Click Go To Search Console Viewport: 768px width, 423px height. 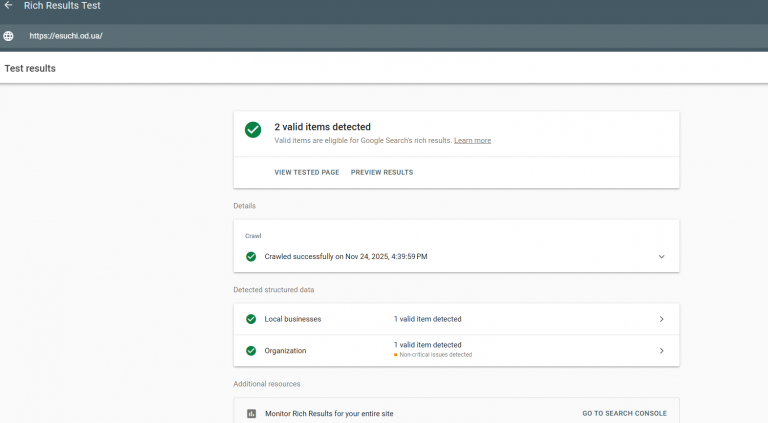tap(624, 413)
